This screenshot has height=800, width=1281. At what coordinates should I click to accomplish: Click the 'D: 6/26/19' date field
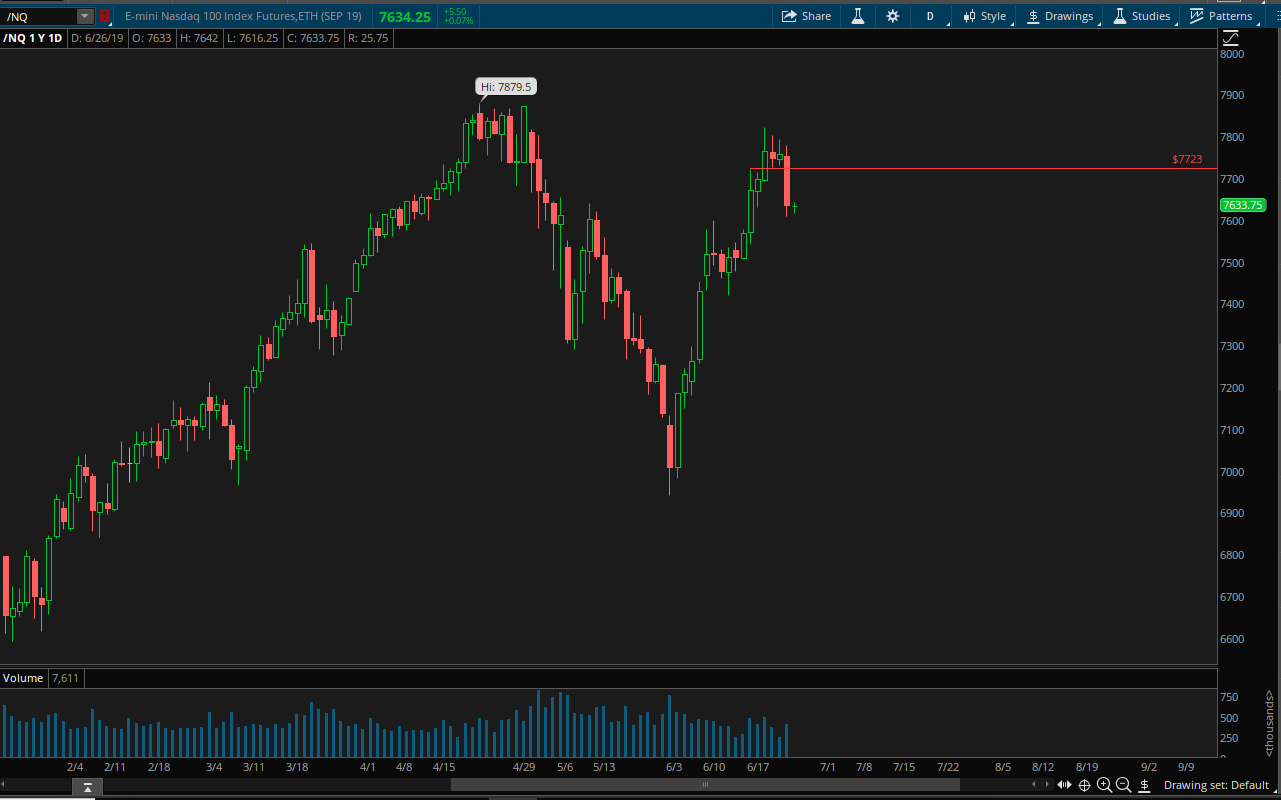click(98, 38)
